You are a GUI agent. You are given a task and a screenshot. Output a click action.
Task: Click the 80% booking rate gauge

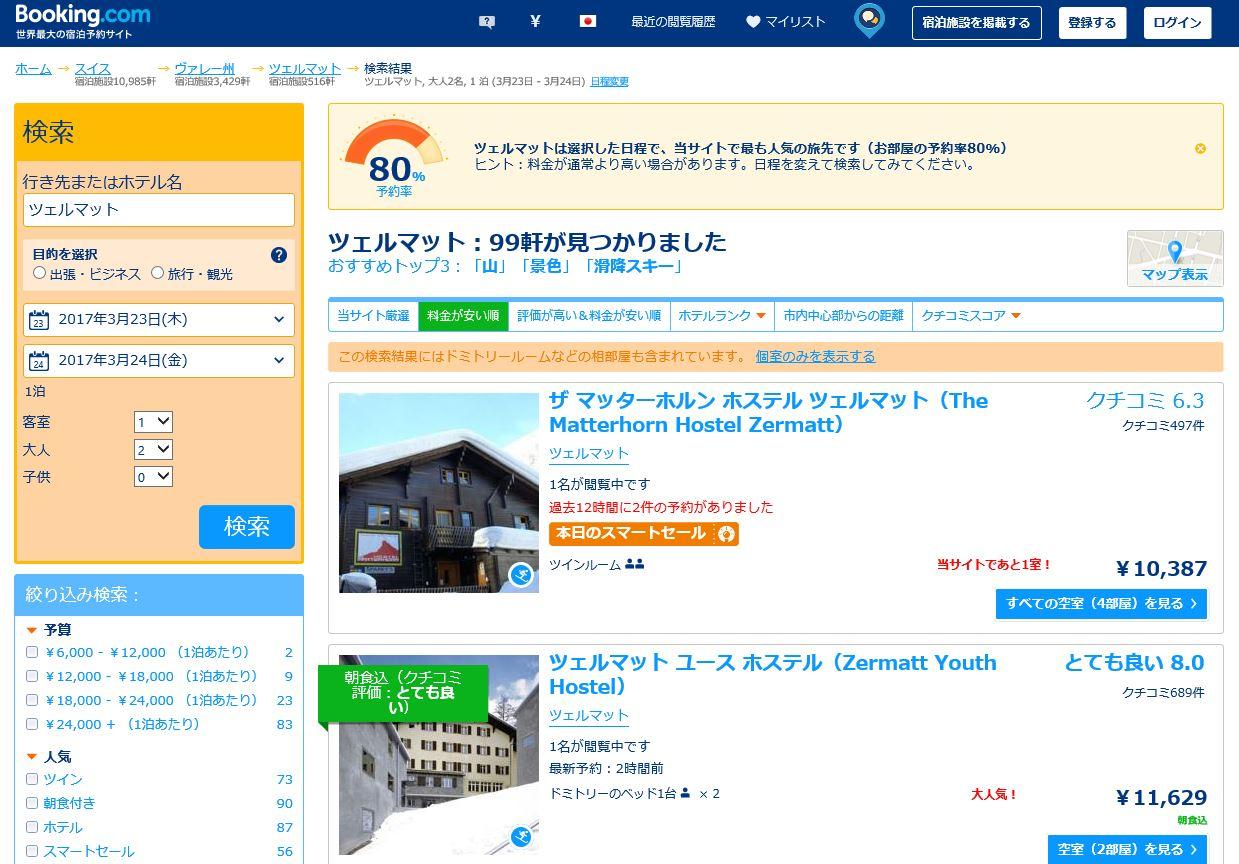[x=395, y=158]
